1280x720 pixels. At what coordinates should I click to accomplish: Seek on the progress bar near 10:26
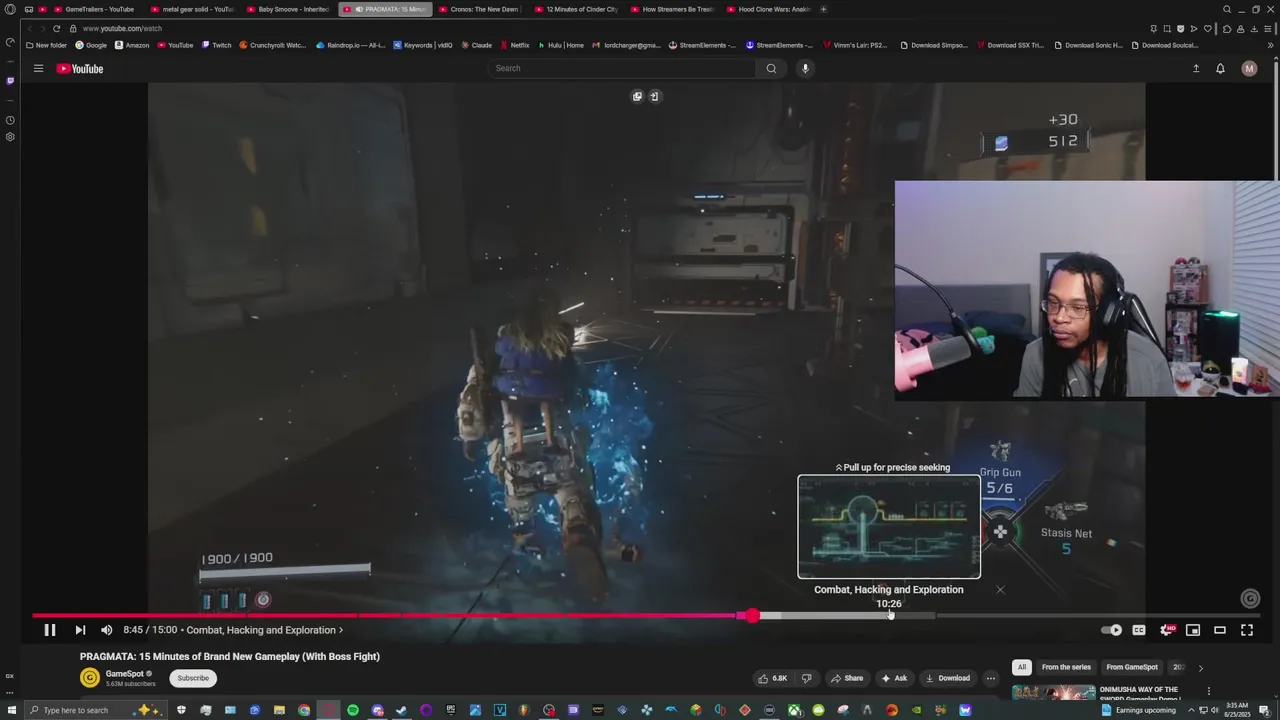tap(889, 616)
